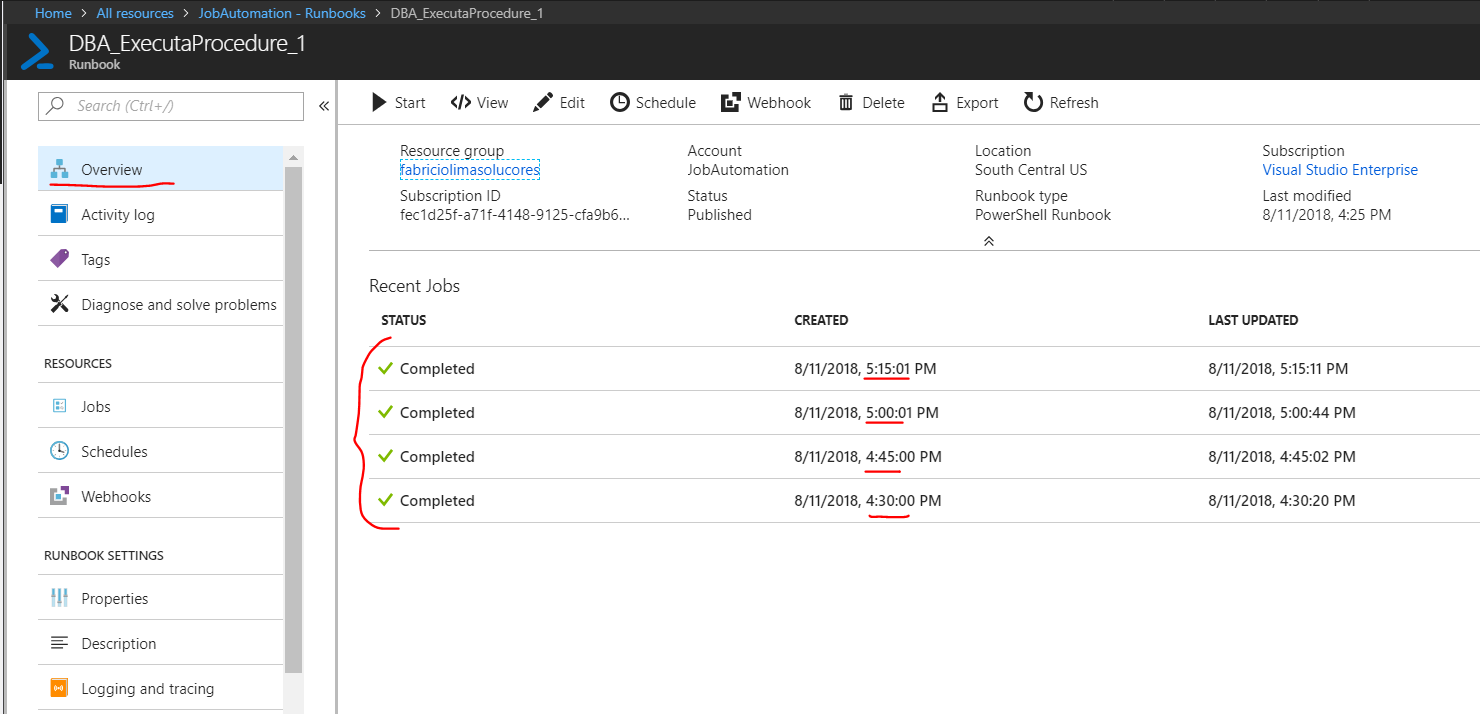Open Schedules in the sidebar
The width and height of the screenshot is (1480, 714).
114,452
